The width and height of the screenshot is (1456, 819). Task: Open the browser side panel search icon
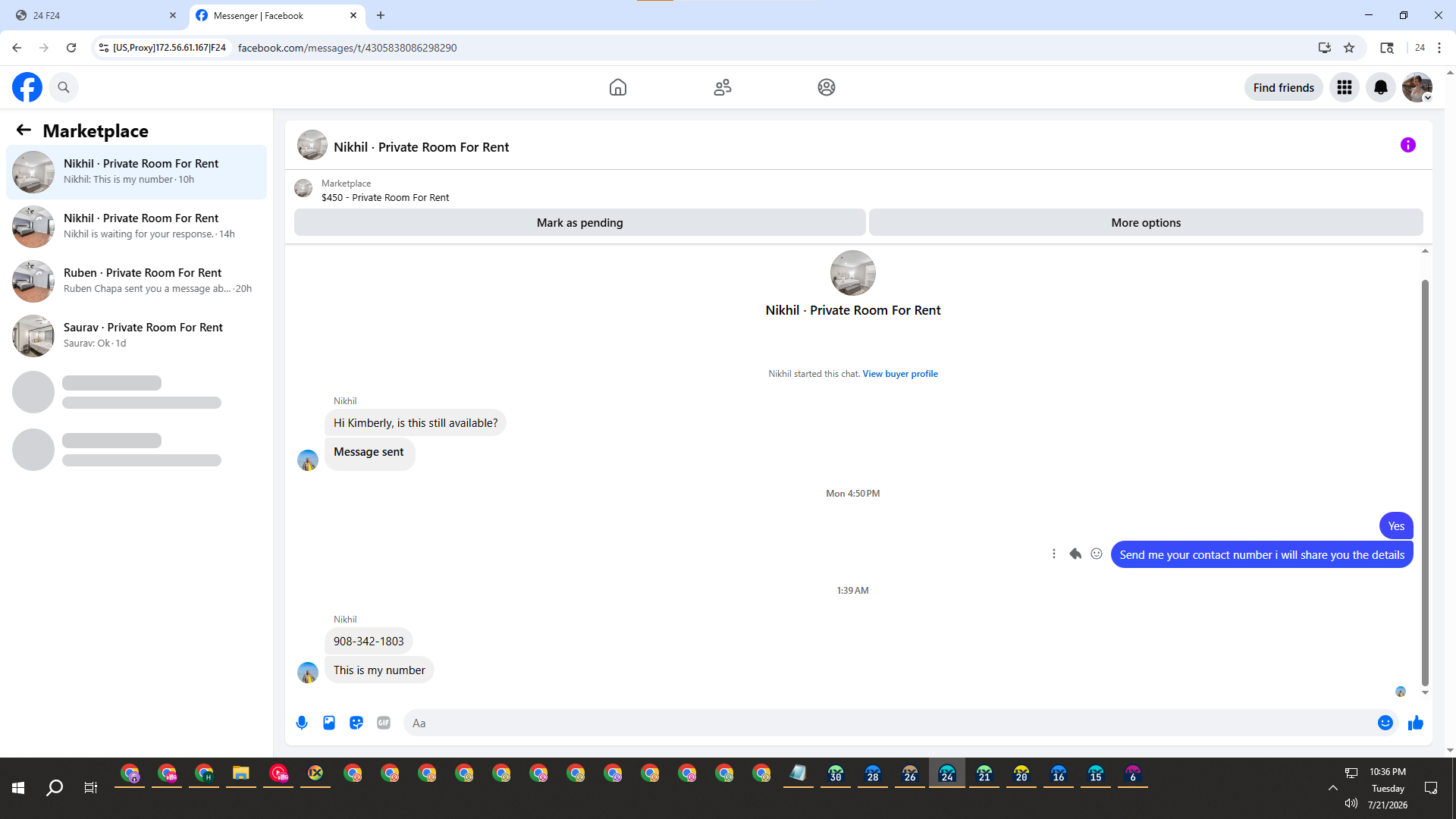point(1387,48)
